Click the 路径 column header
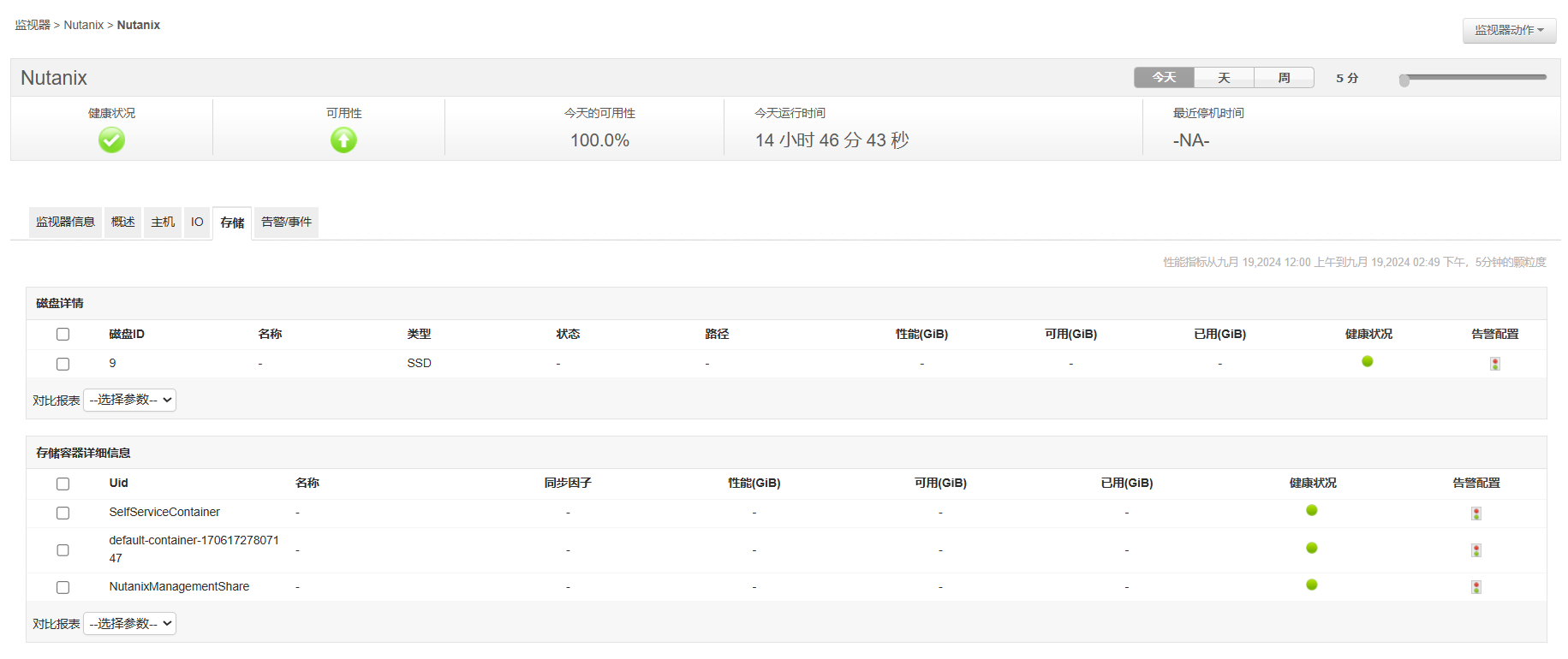Screen dimensions: 1568x659 point(718,334)
